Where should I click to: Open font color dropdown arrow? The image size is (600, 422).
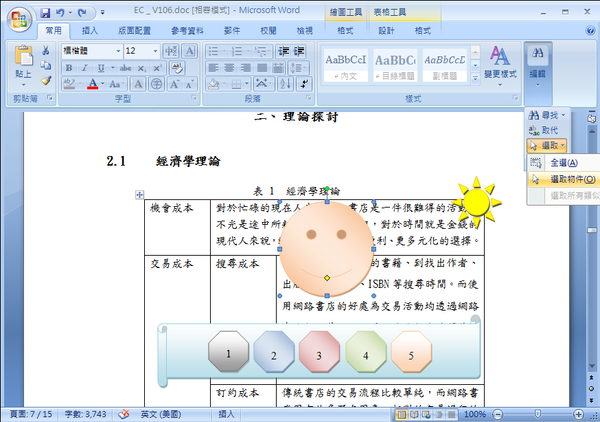[x=103, y=83]
